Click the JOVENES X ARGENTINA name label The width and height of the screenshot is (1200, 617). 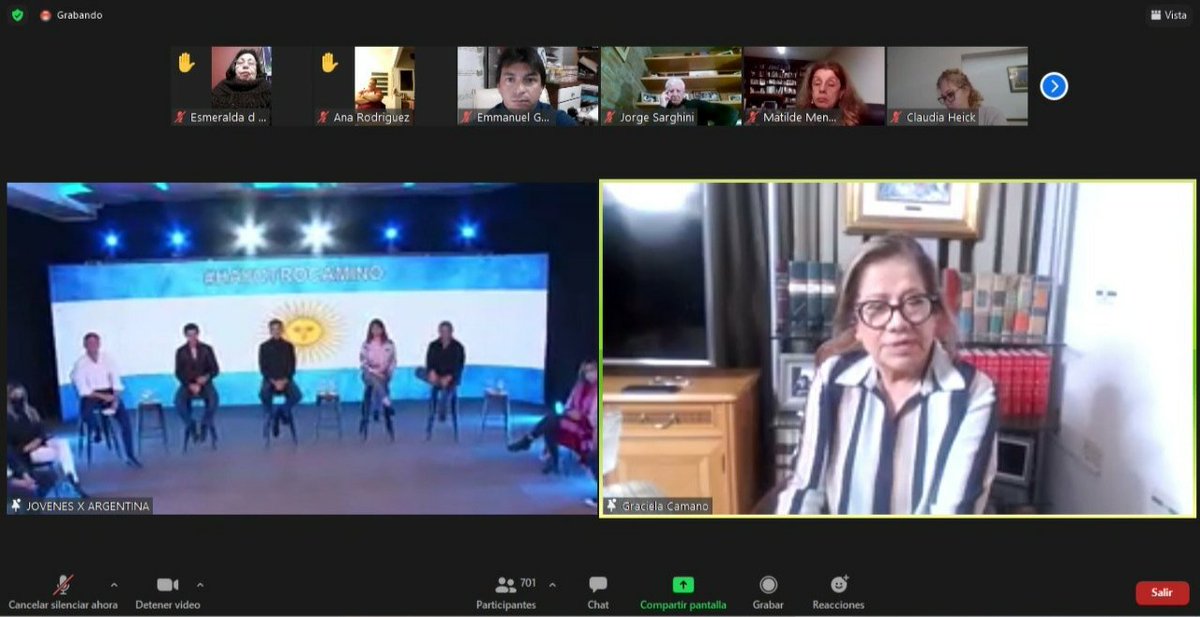88,506
